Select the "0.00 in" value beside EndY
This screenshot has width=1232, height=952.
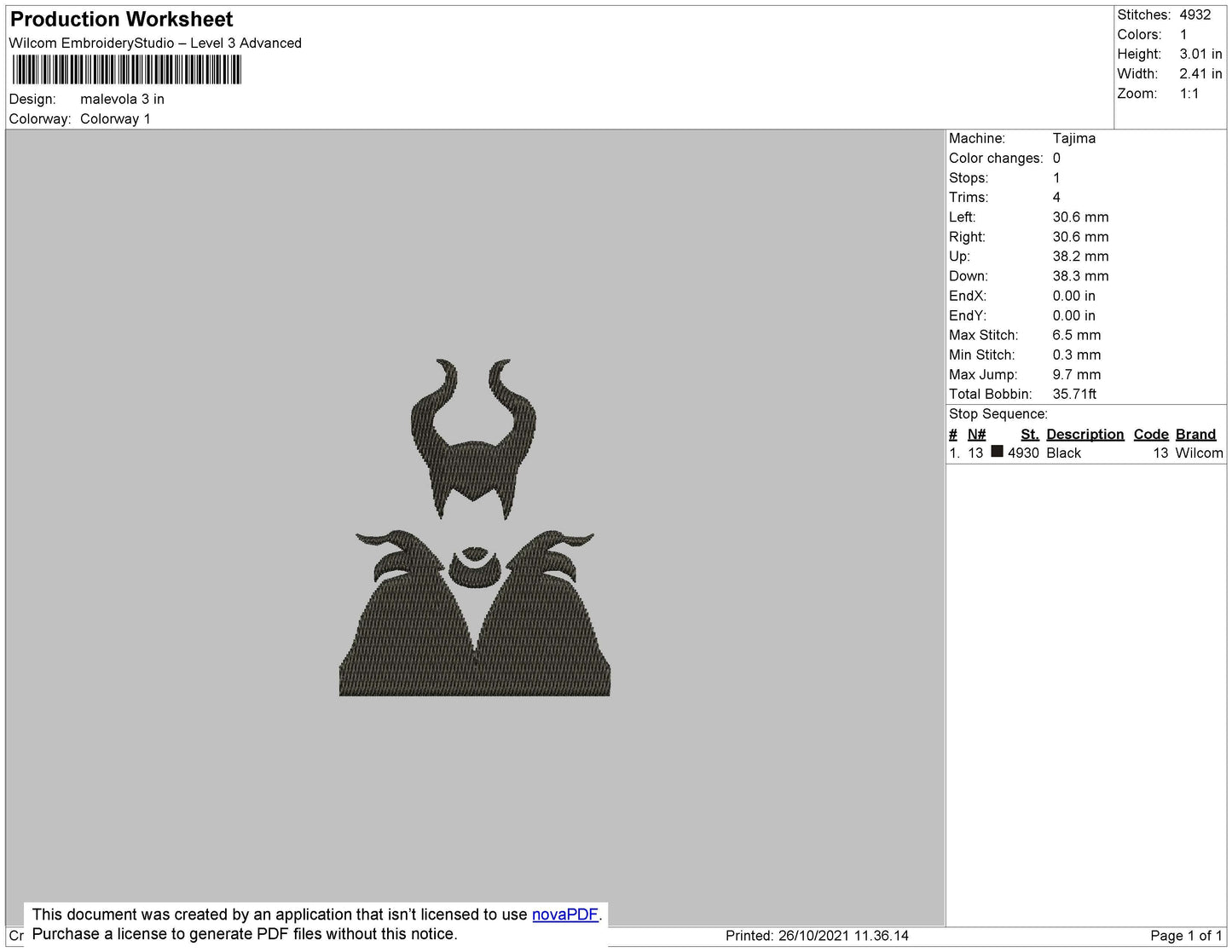click(x=1074, y=315)
